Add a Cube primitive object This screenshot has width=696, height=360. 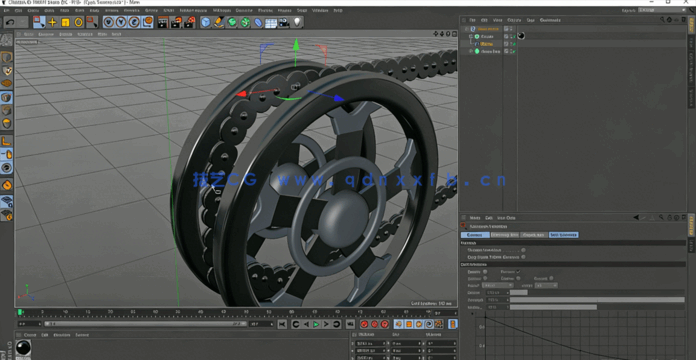coord(206,22)
